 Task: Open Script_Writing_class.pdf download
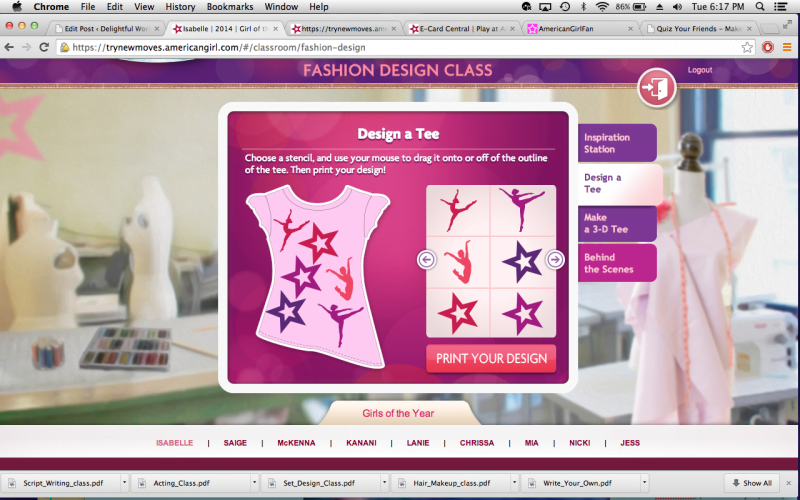63,483
